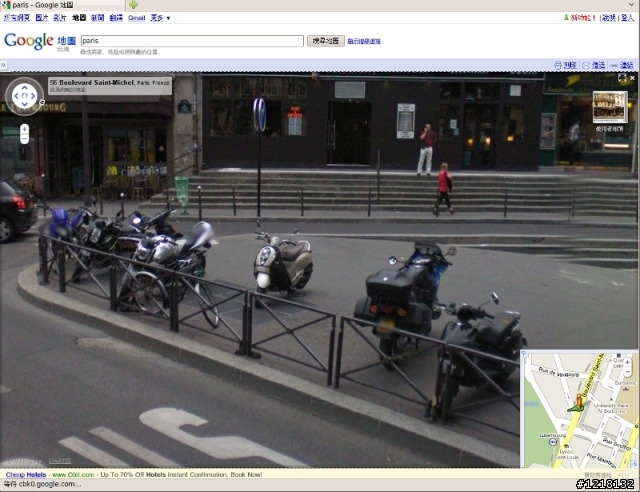Expand the left side panel arrow
640x492 pixels.
point(3,65)
